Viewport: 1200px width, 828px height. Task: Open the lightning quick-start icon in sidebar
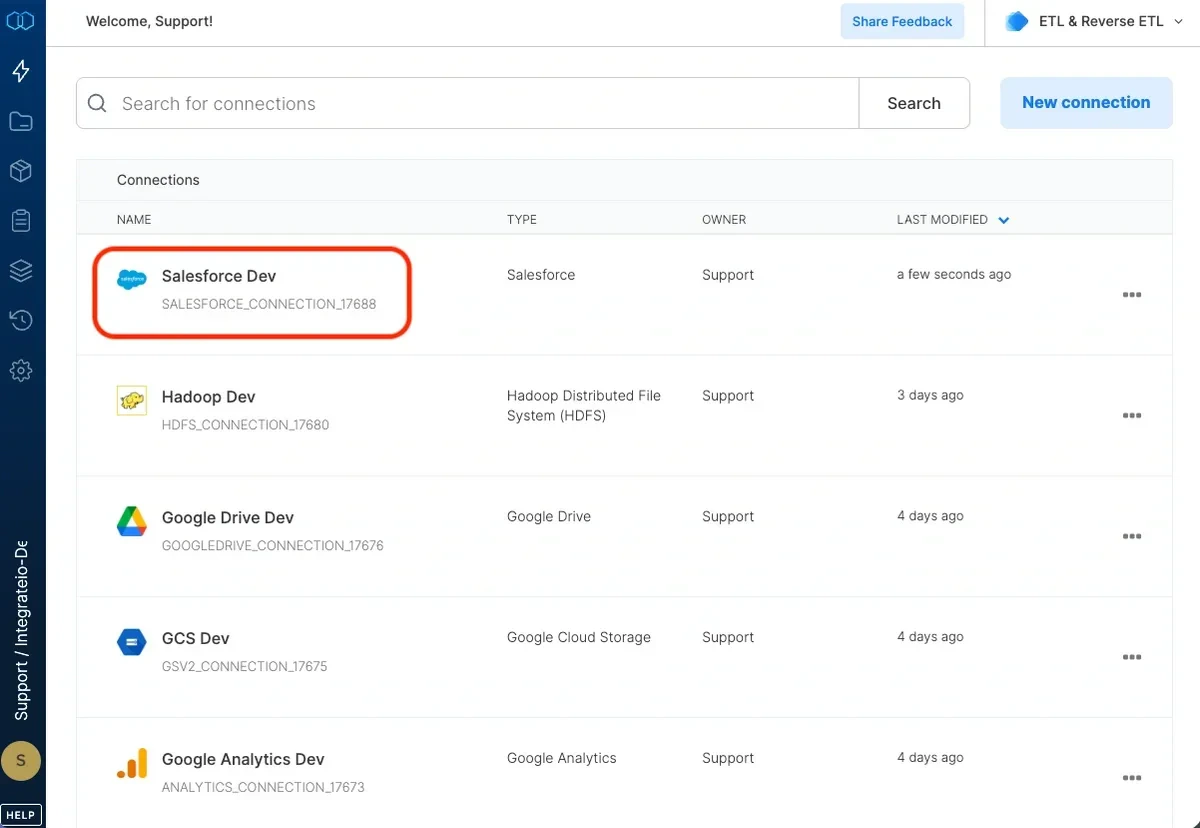(21, 70)
